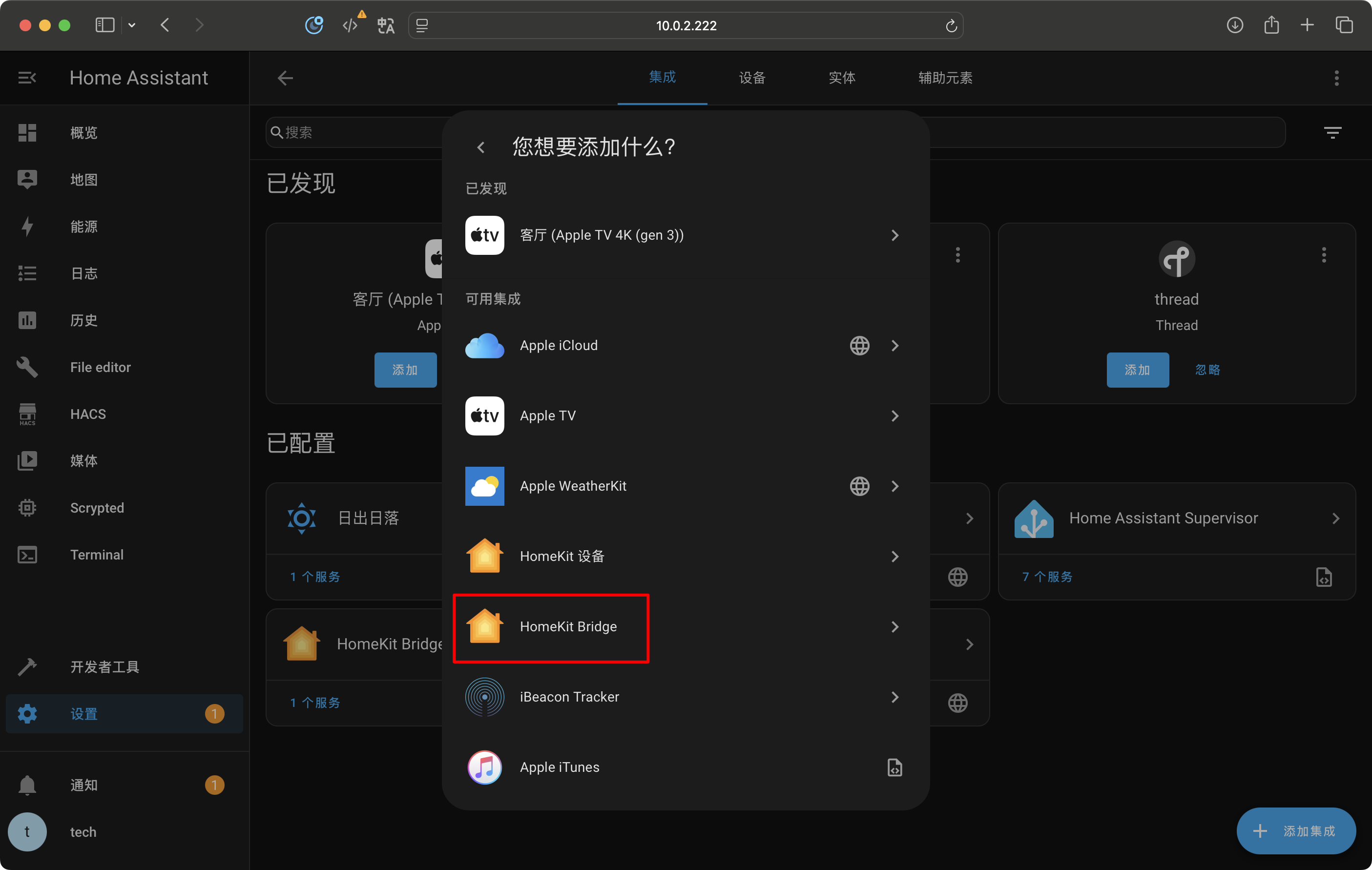Open 通知 bell notifications icon

pos(27,785)
